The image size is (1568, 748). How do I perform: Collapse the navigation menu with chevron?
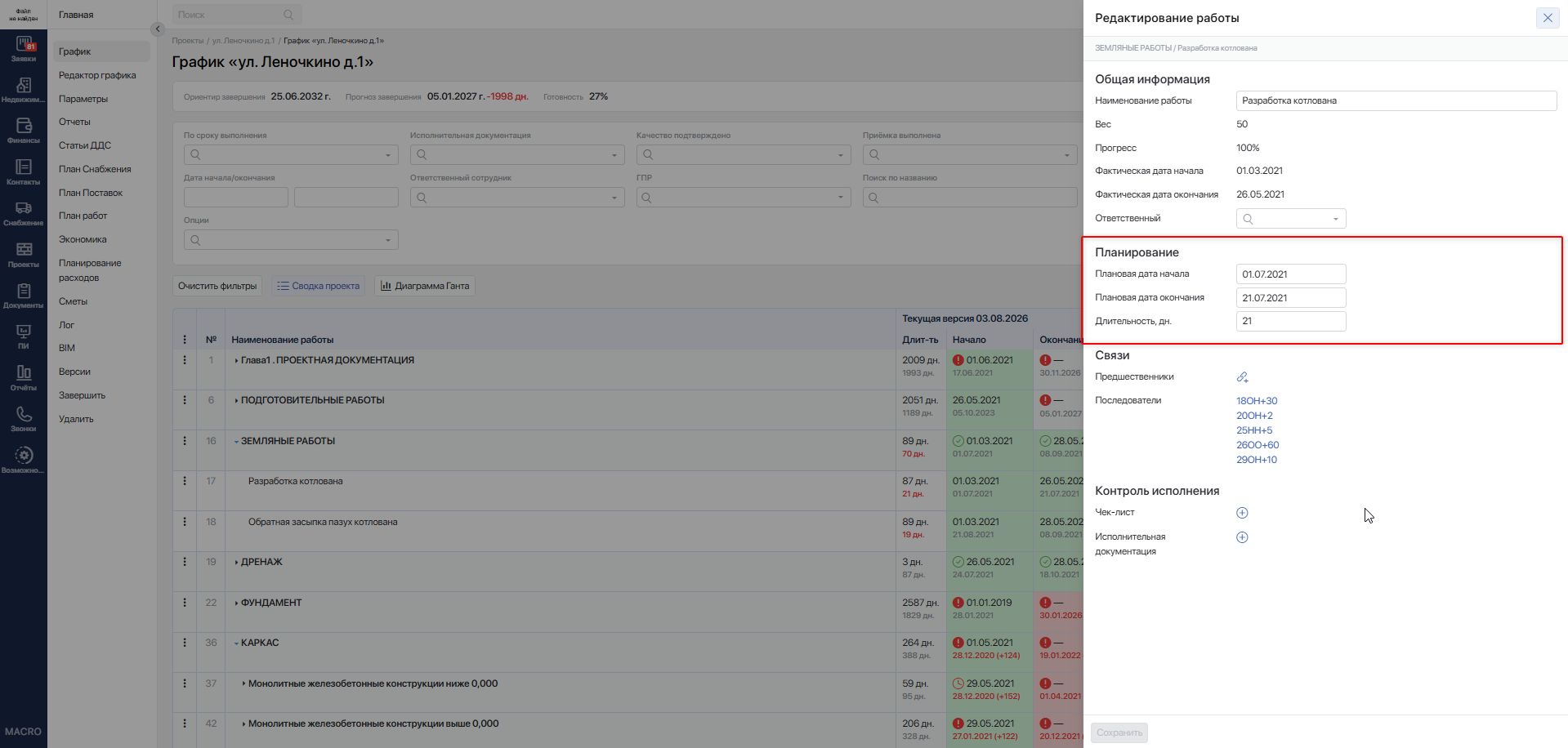(x=158, y=29)
